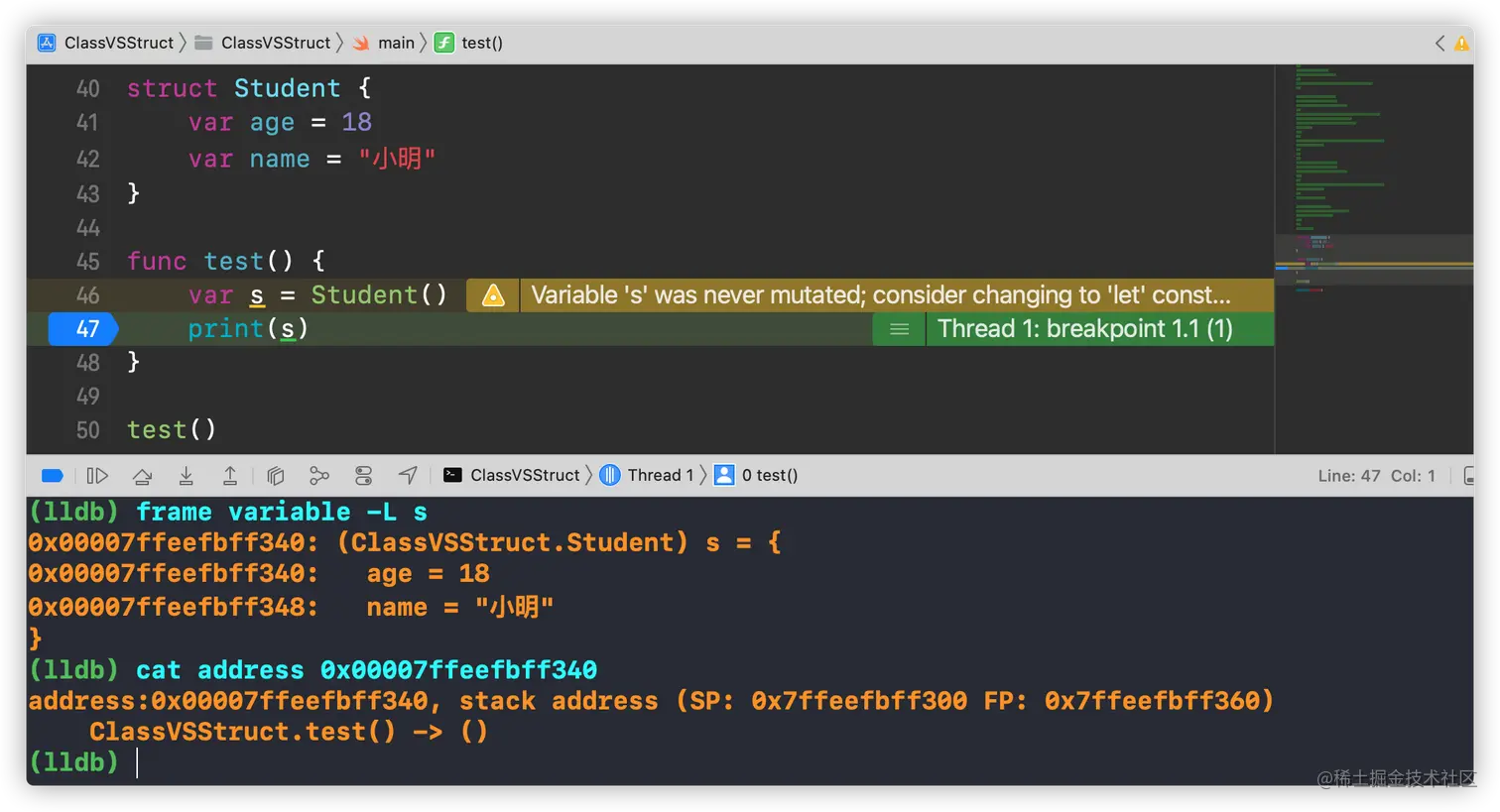Toggle the breakpoint on line 47
Image resolution: width=1500 pixels, height=812 pixels.
[83, 329]
